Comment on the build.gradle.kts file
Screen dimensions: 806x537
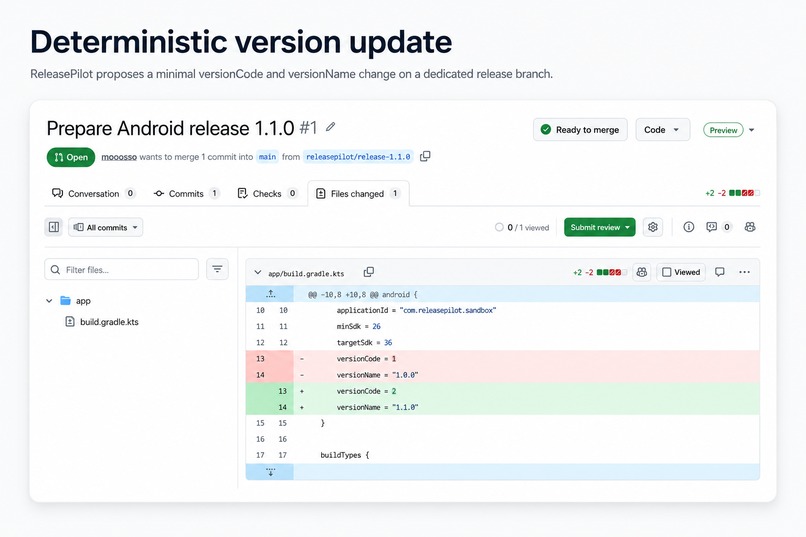point(720,272)
